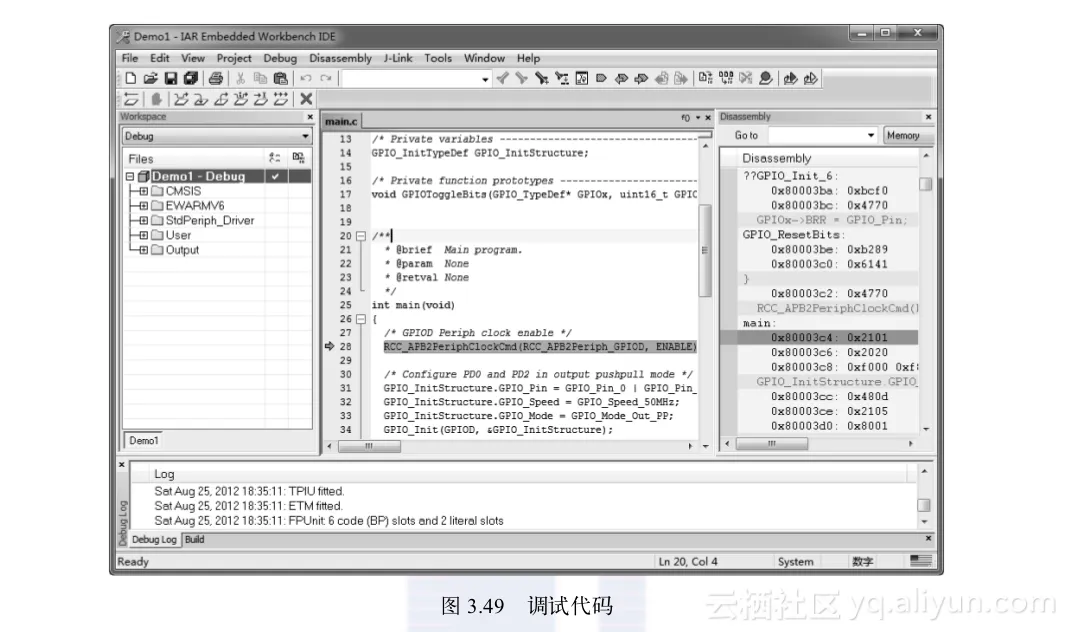Expand the CMSIS folder
Image resolution: width=1068 pixels, height=632 pixels.
pyautogui.click(x=144, y=191)
